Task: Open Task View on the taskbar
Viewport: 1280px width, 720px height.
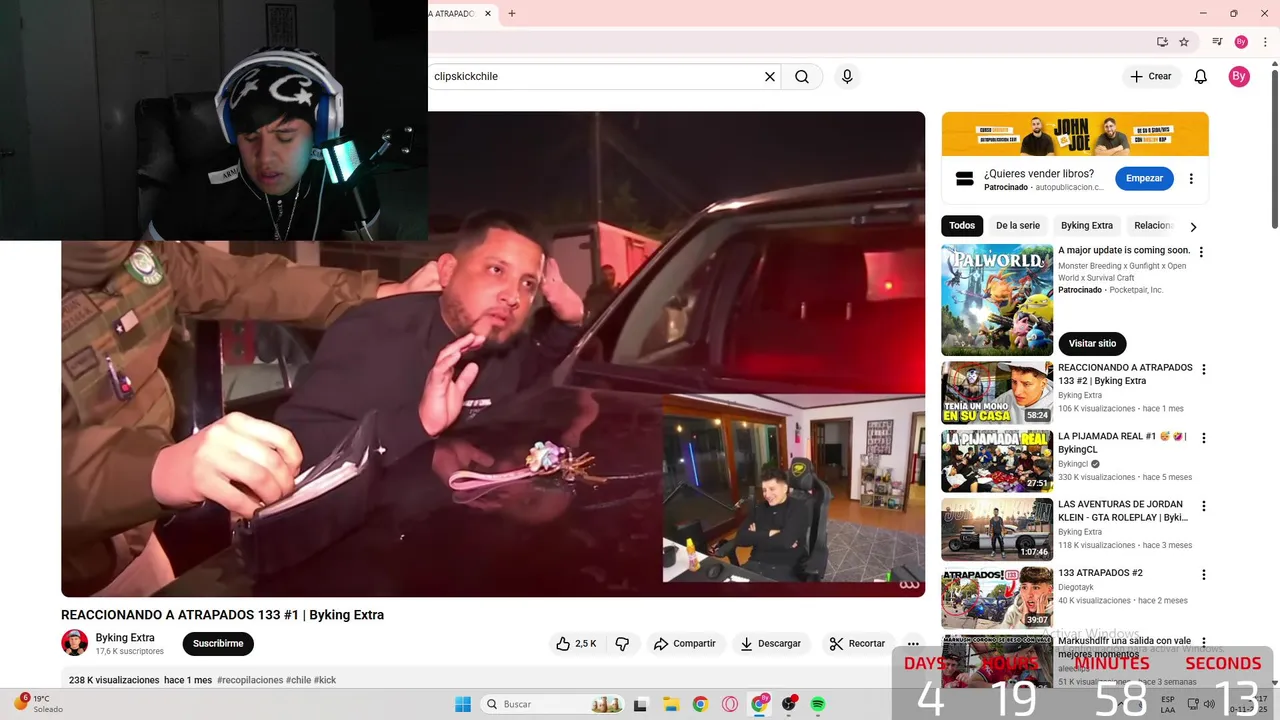Action: point(640,704)
